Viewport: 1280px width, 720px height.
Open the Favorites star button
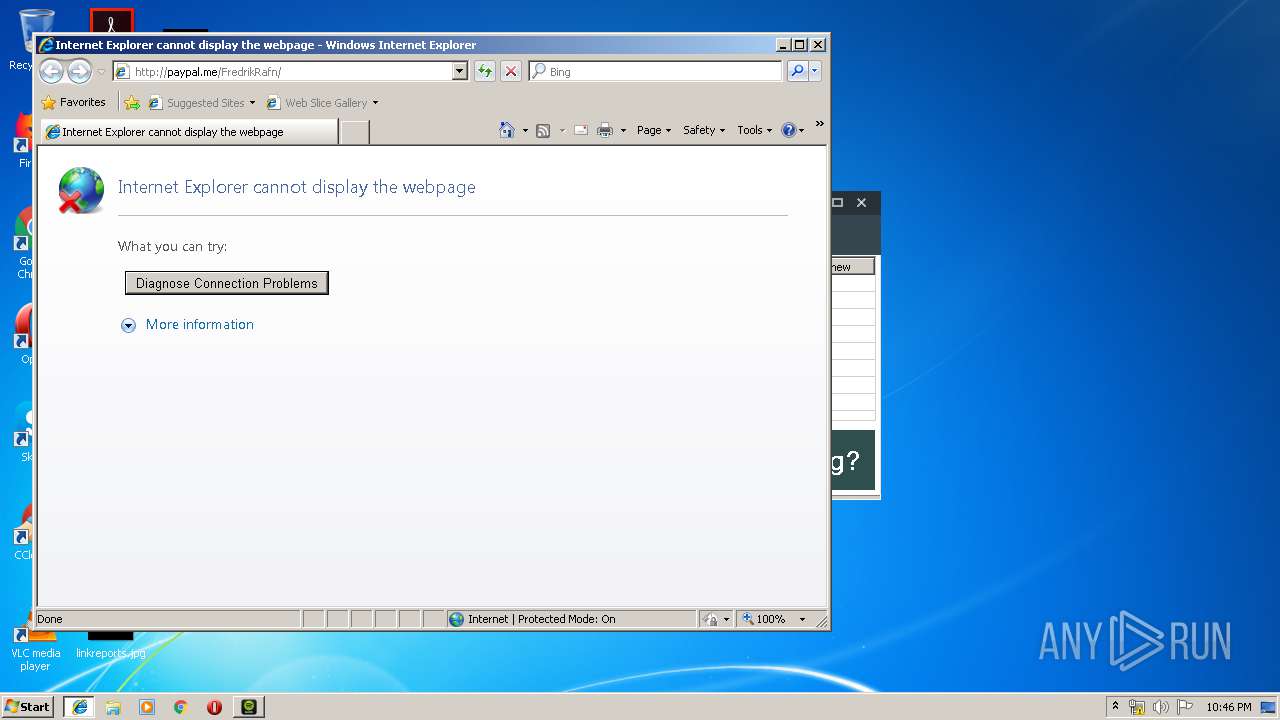(74, 102)
